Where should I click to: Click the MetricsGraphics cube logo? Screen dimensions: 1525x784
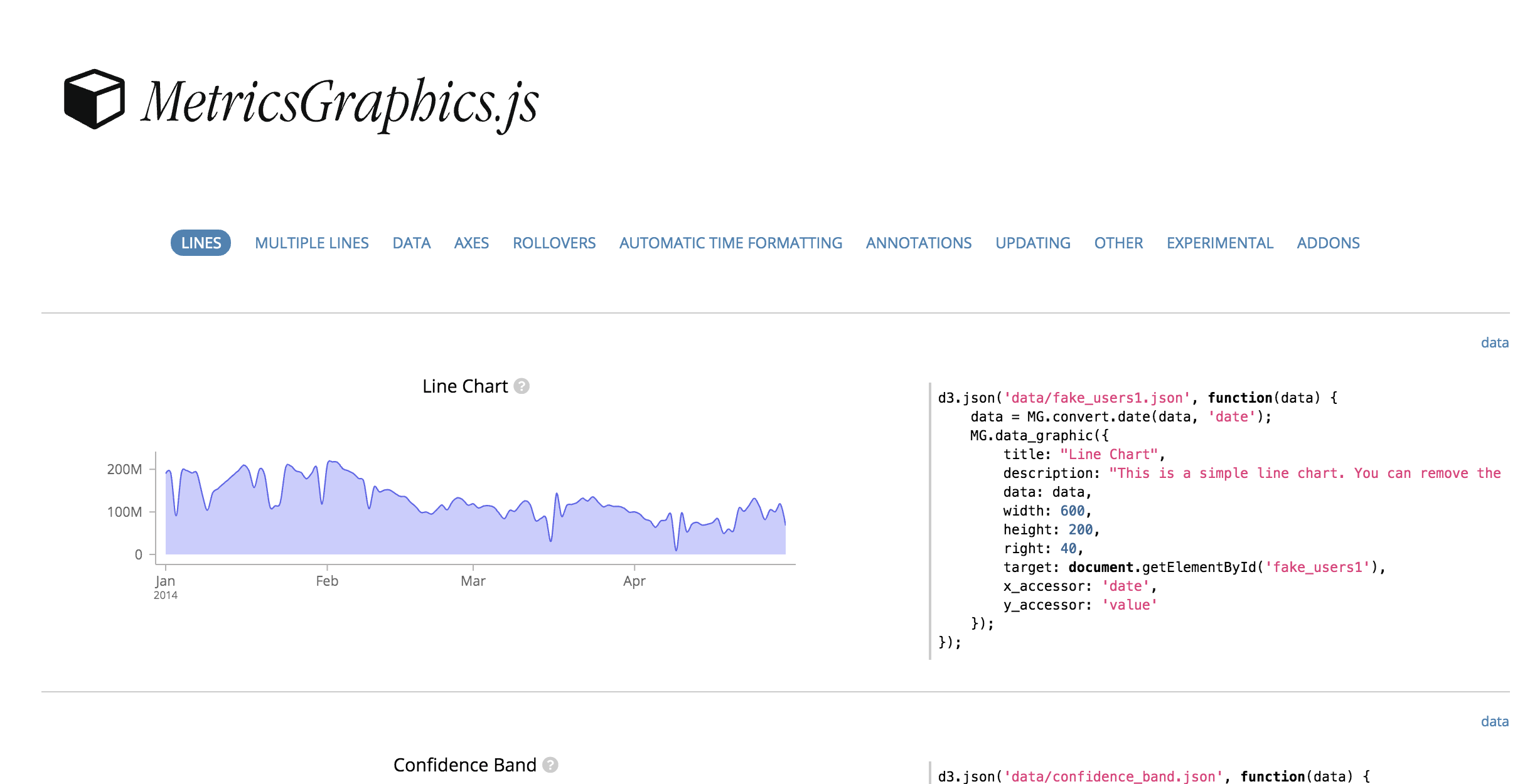coord(95,99)
